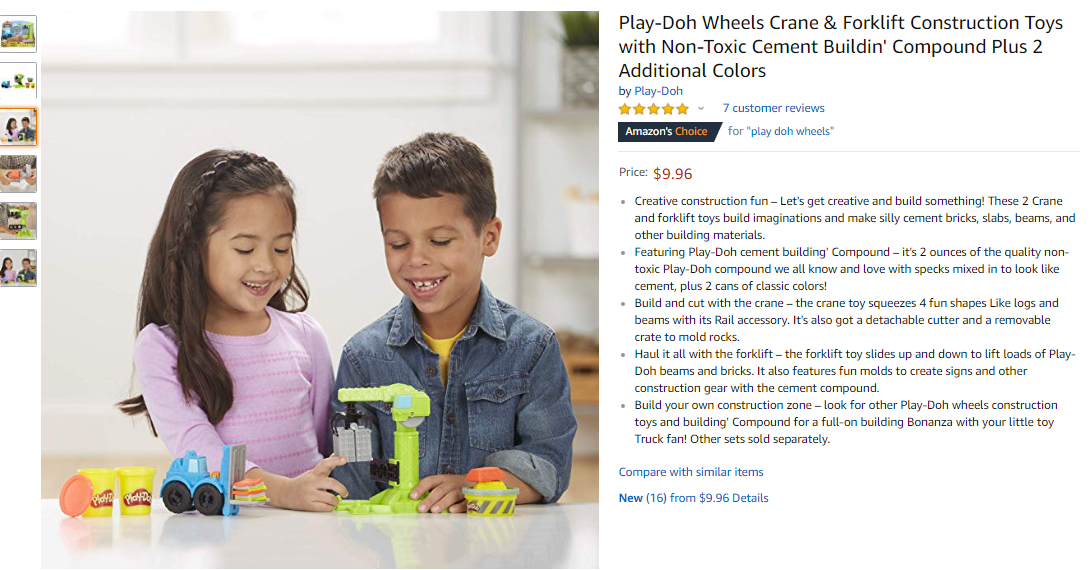The image size is (1092, 570).
Task: Click the Details link after offers
Action: click(x=750, y=498)
